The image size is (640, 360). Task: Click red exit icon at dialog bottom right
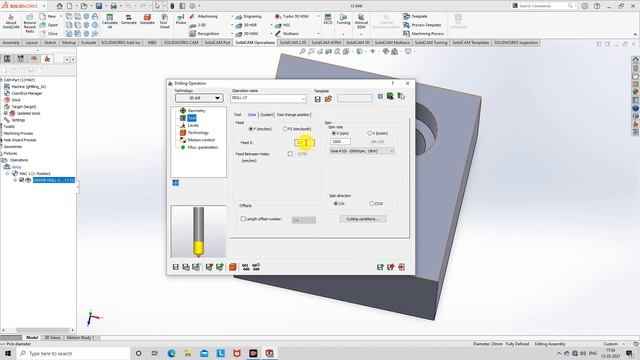coord(402,267)
